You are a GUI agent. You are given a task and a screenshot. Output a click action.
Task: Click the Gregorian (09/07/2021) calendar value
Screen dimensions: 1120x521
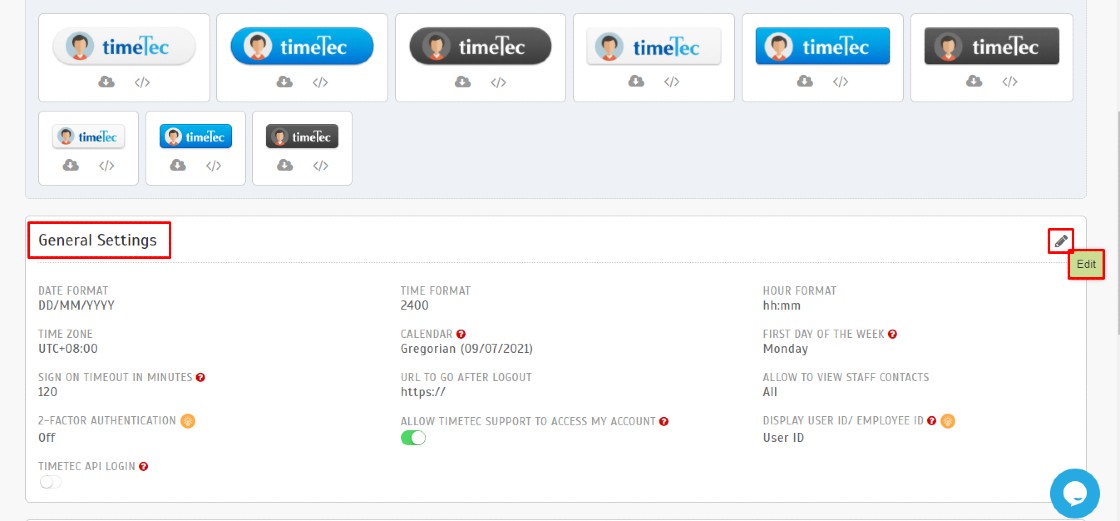point(466,349)
